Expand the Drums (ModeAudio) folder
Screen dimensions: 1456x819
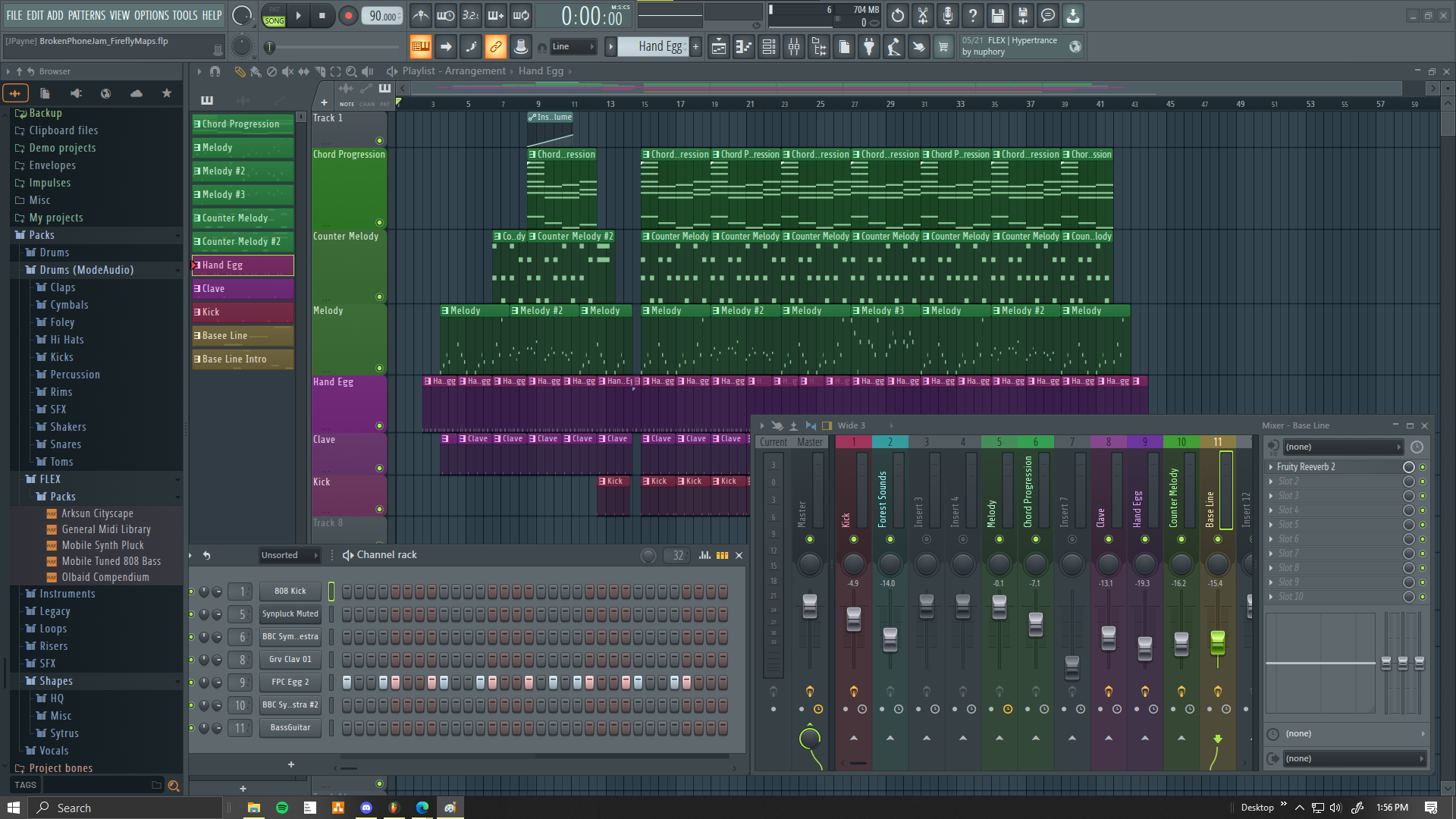pos(86,270)
